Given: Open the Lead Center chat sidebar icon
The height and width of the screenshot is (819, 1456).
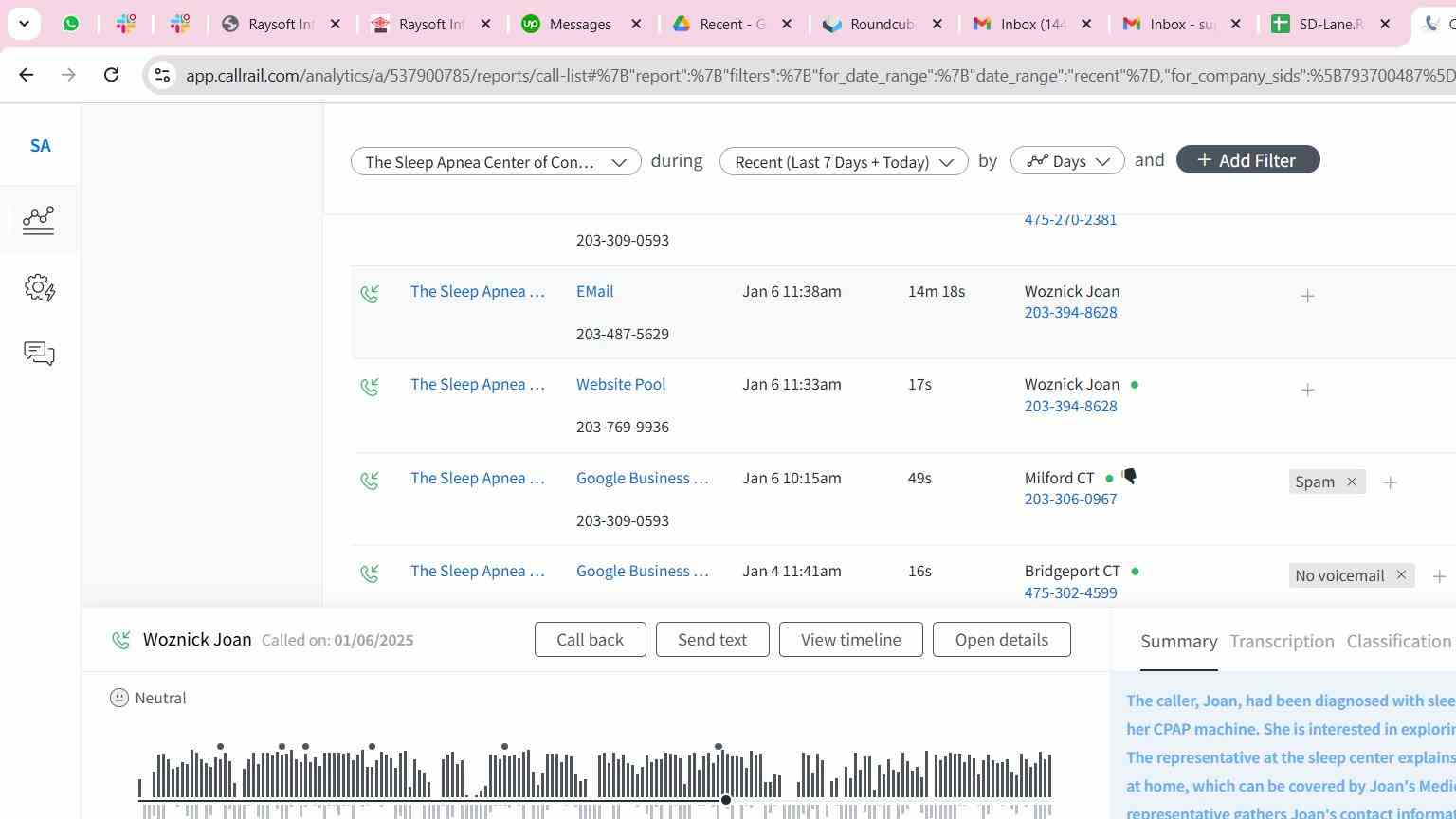Looking at the screenshot, I should click(39, 354).
